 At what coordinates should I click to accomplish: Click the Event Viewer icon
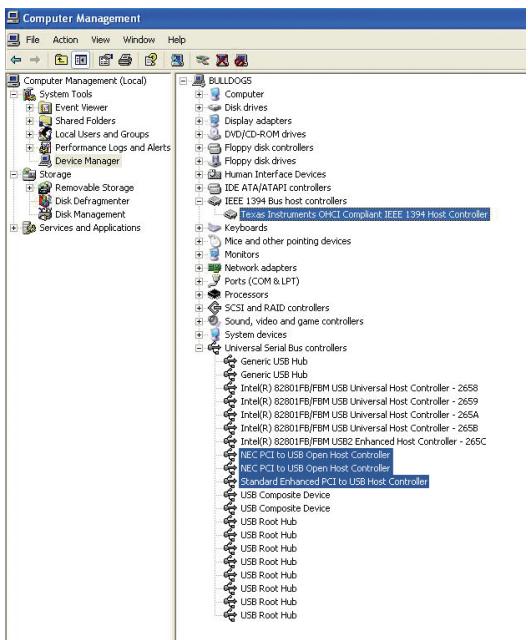pos(45,108)
